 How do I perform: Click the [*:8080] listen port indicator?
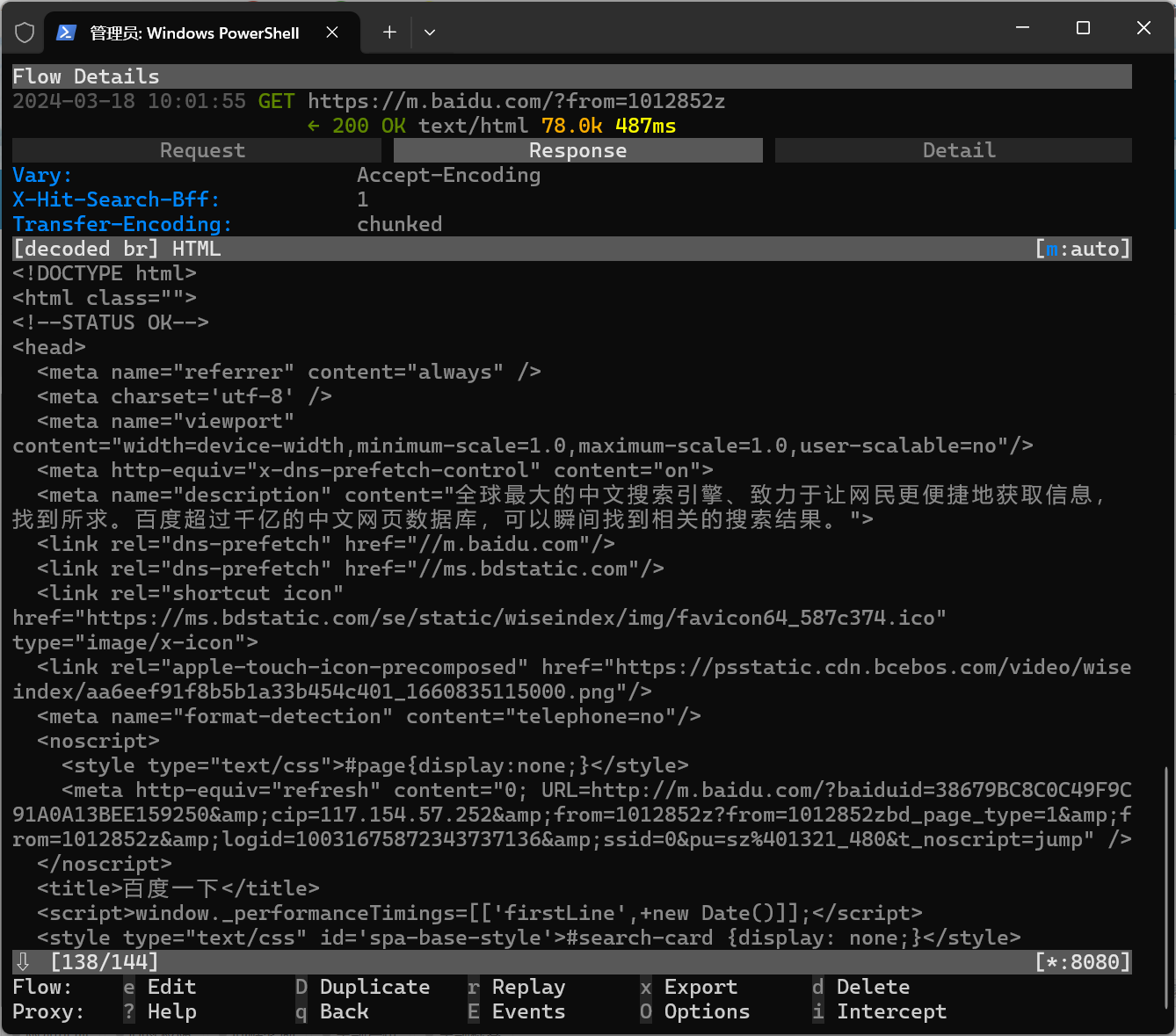[x=1083, y=962]
